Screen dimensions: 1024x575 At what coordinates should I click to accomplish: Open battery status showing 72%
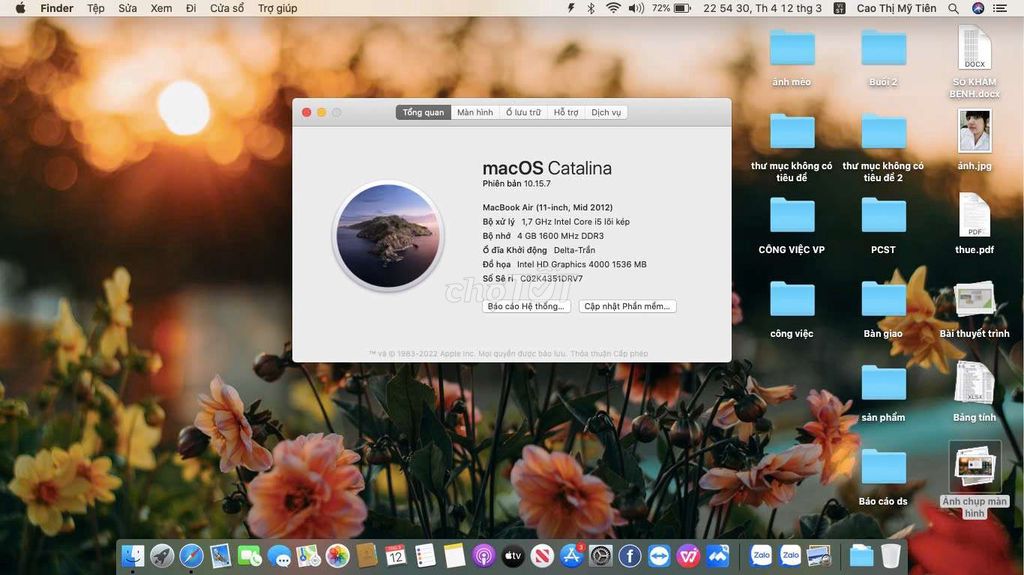(671, 8)
